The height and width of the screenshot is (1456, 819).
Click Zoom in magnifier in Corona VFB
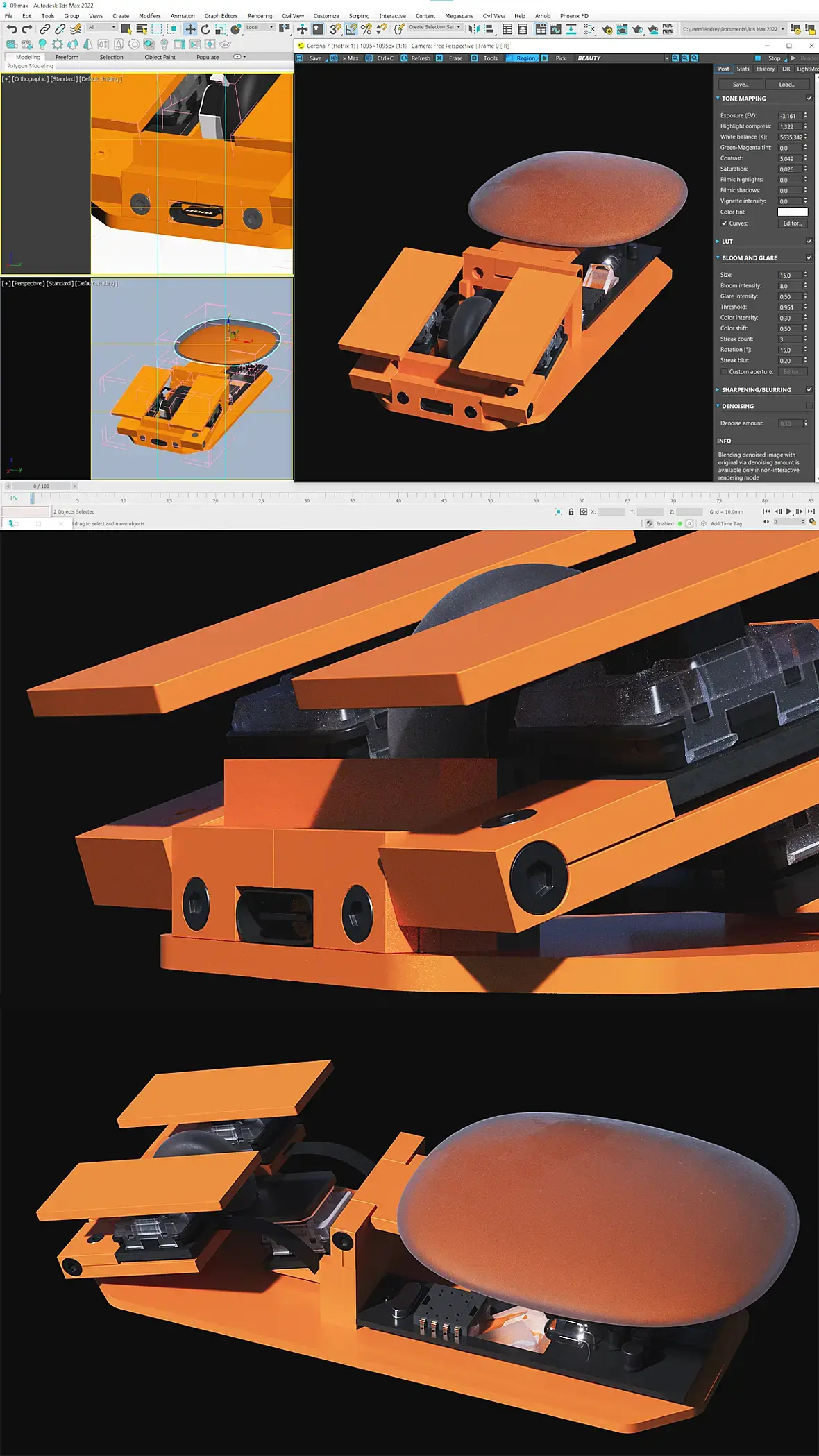(x=675, y=58)
